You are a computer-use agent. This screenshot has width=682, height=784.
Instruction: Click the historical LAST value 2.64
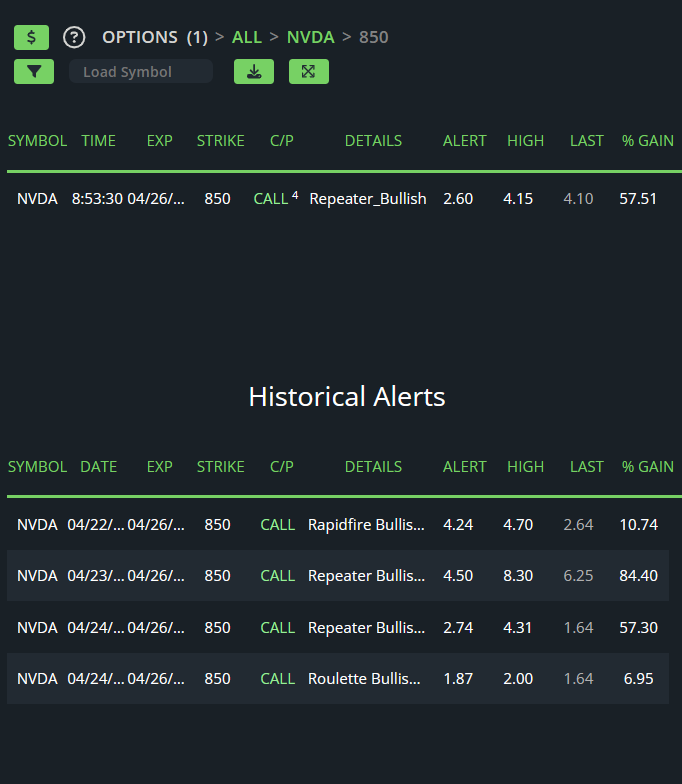coord(578,525)
